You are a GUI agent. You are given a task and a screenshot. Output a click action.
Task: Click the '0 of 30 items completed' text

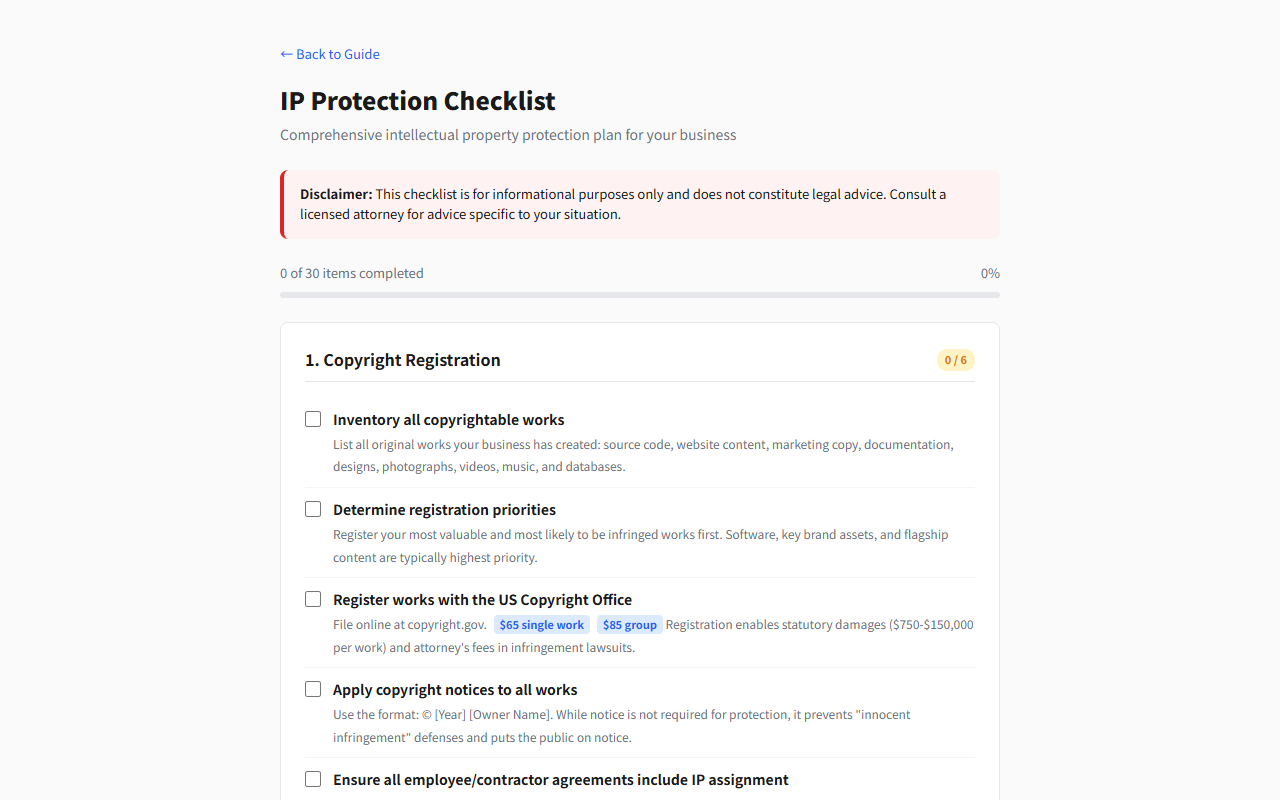(352, 273)
